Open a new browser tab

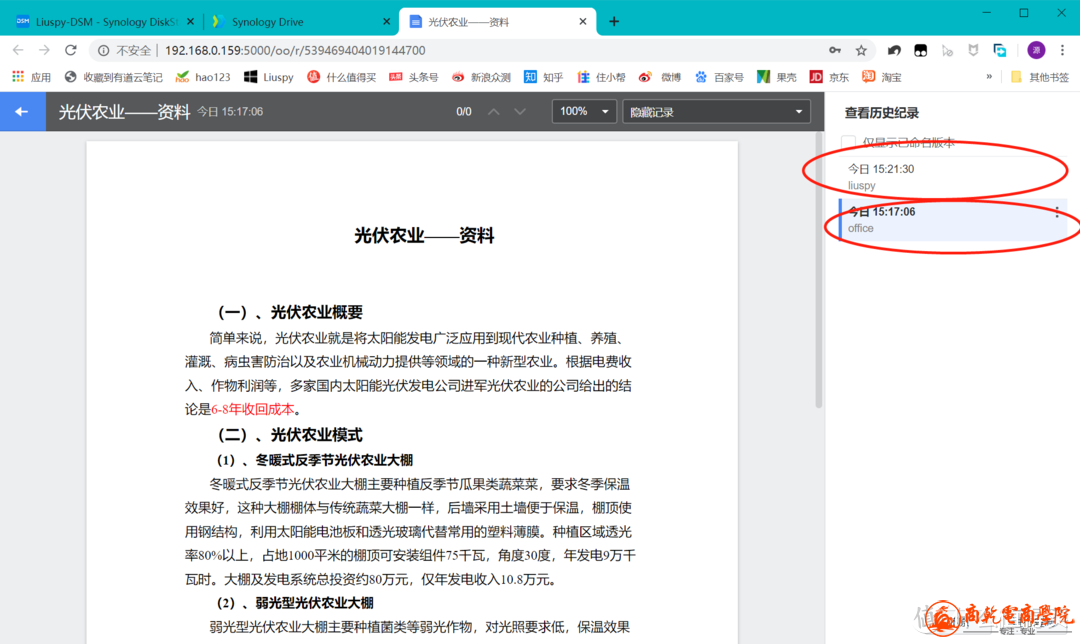coord(614,22)
